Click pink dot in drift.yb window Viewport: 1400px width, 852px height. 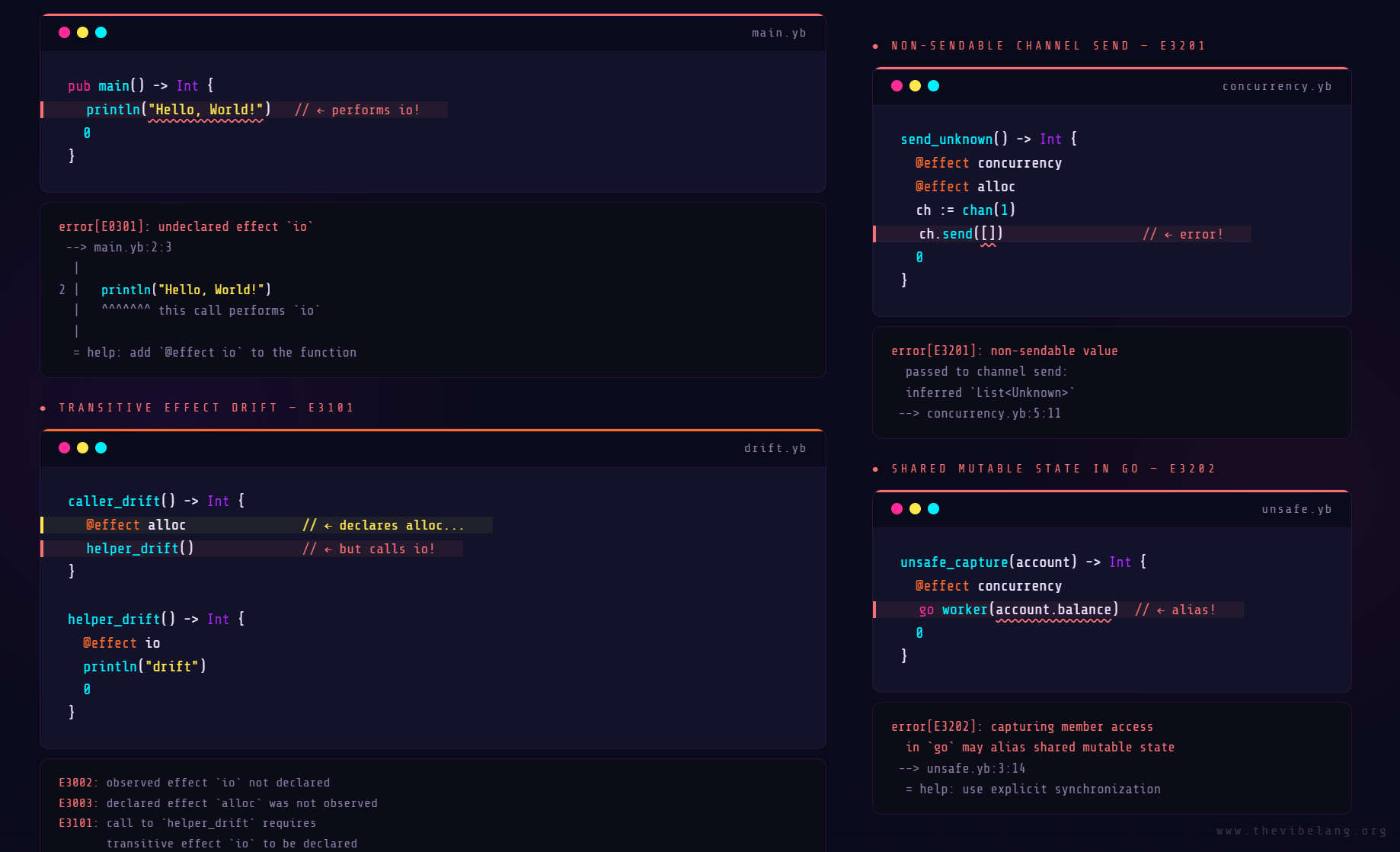point(64,447)
